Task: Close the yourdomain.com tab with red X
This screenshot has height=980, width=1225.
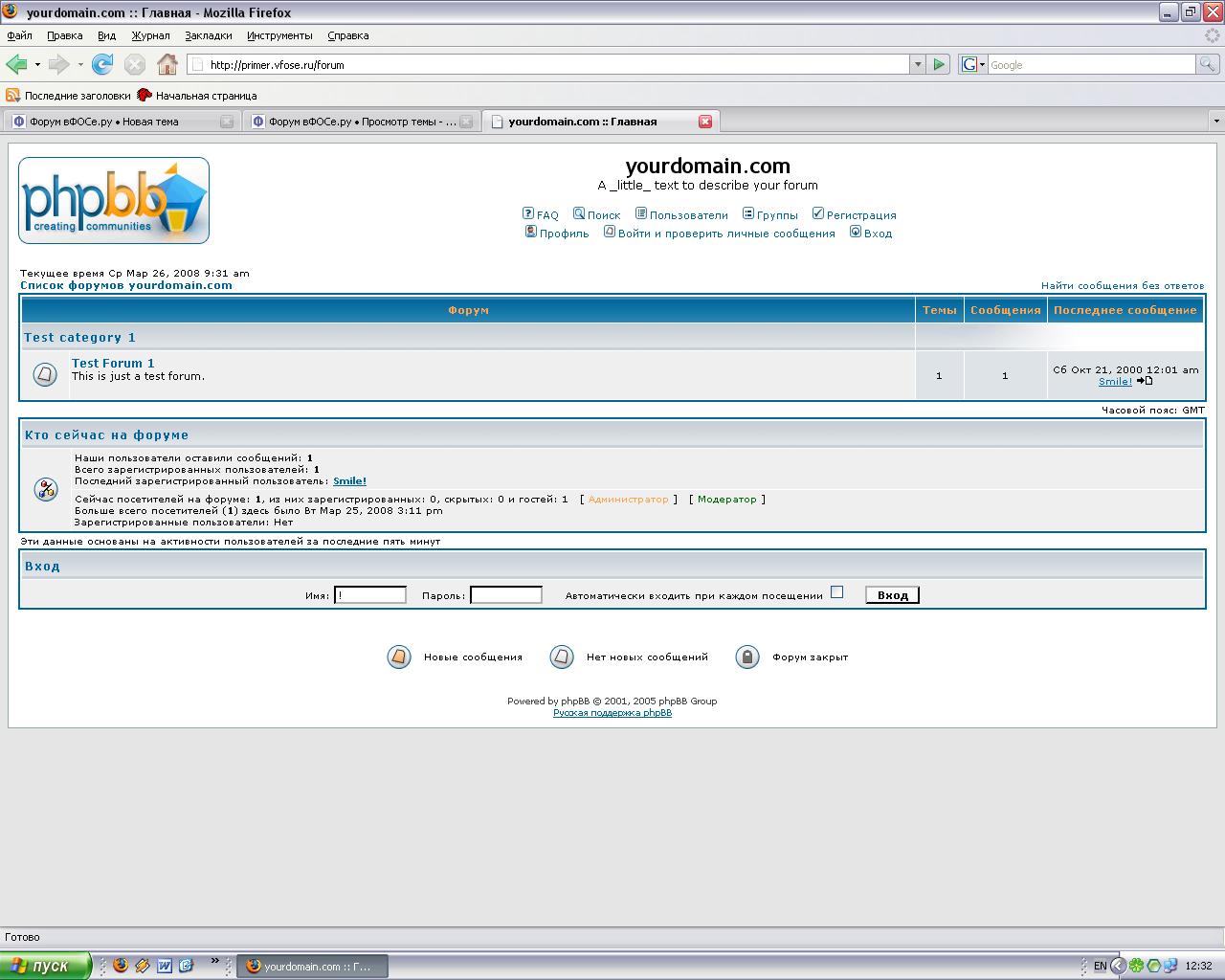Action: coord(705,122)
